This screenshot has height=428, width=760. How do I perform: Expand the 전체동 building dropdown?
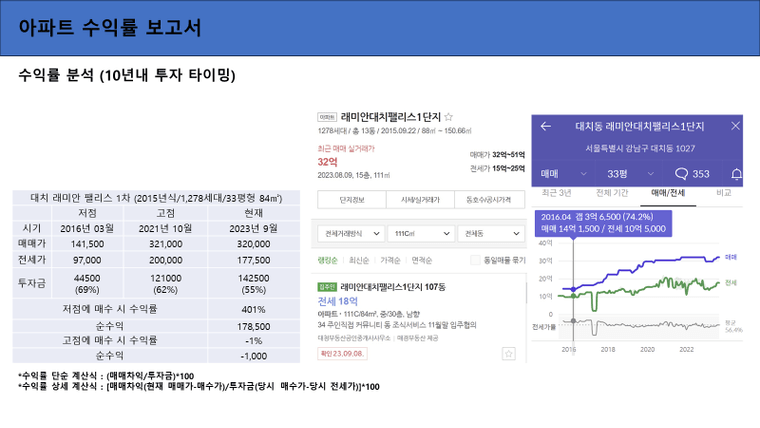tap(491, 234)
